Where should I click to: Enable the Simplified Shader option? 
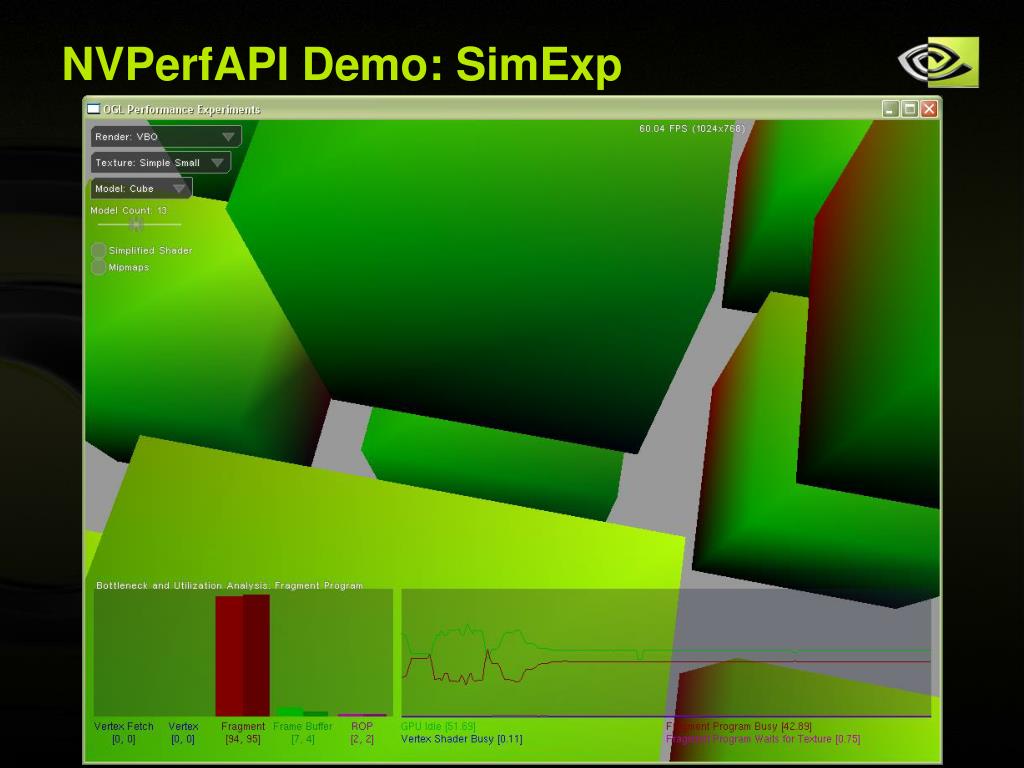(99, 251)
